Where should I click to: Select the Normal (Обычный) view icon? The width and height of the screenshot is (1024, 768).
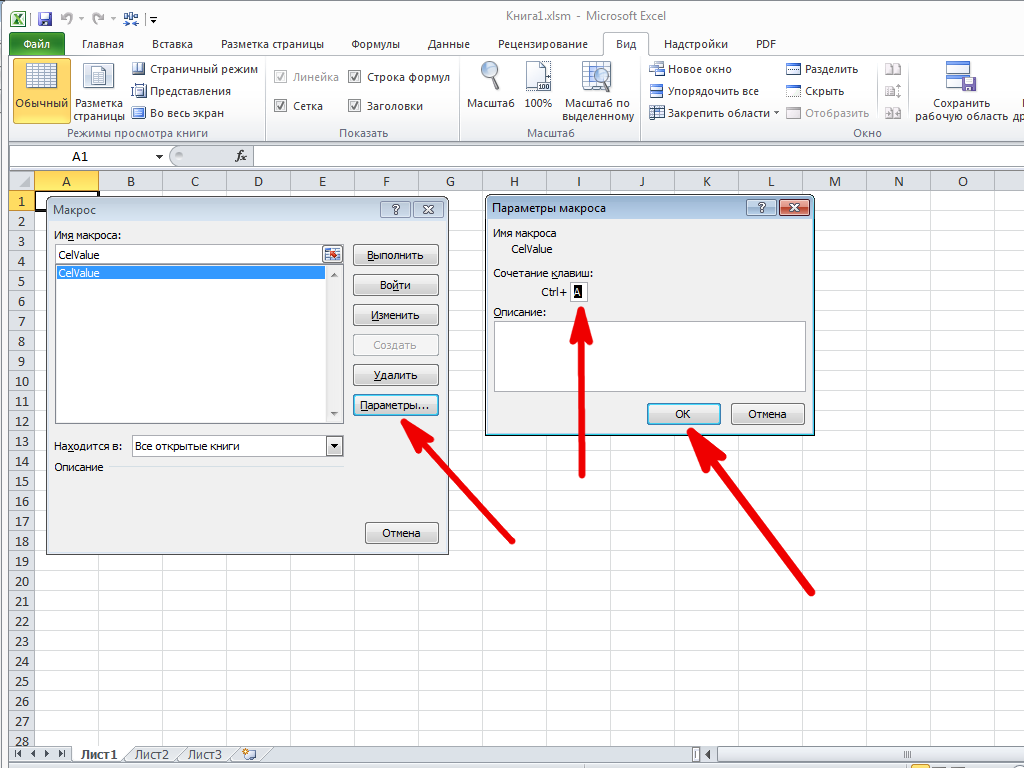click(41, 91)
